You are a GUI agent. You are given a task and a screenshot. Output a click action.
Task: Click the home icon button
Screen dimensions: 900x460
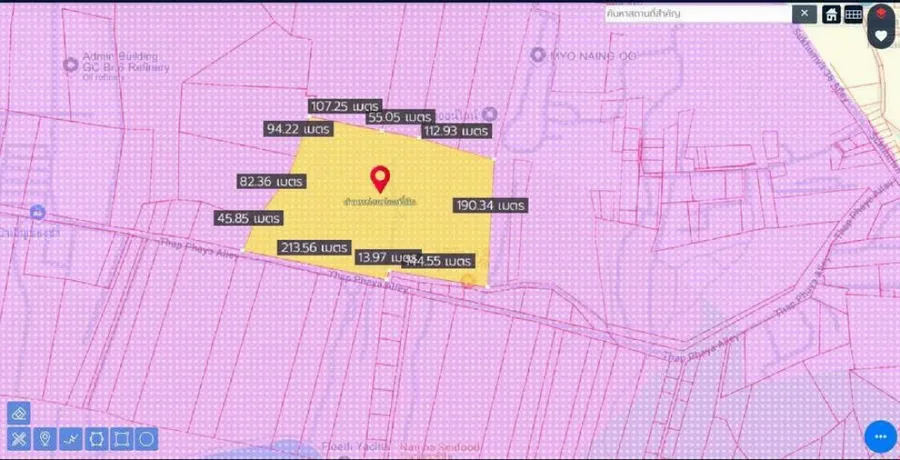831,14
